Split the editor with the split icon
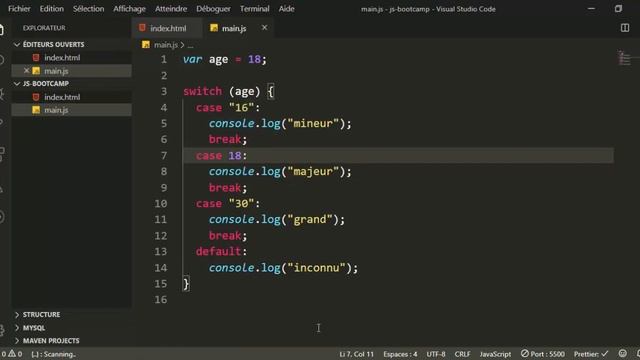The height and width of the screenshot is (360, 640). [x=625, y=28]
